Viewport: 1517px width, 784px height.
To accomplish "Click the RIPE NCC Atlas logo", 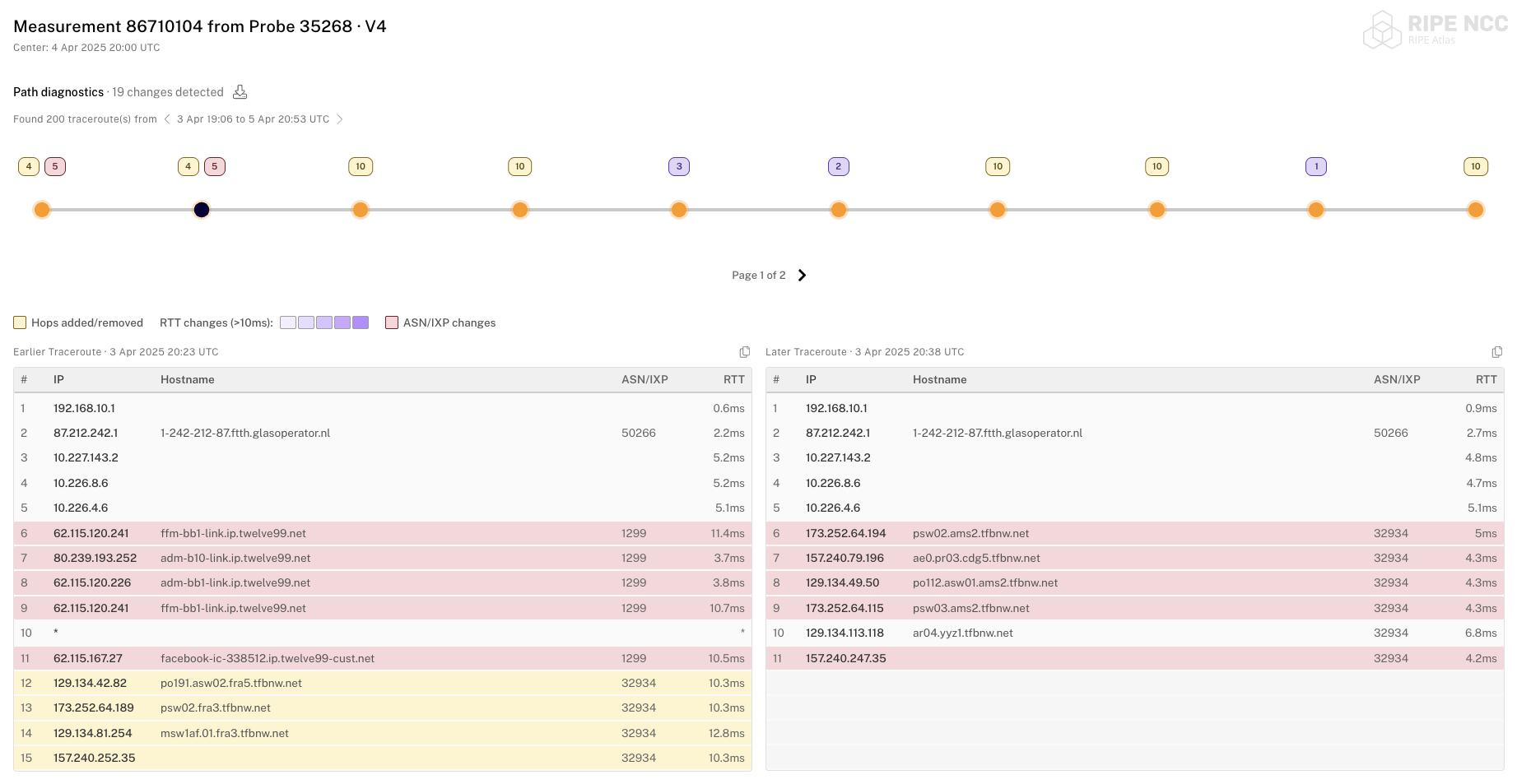I will 1435,30.
